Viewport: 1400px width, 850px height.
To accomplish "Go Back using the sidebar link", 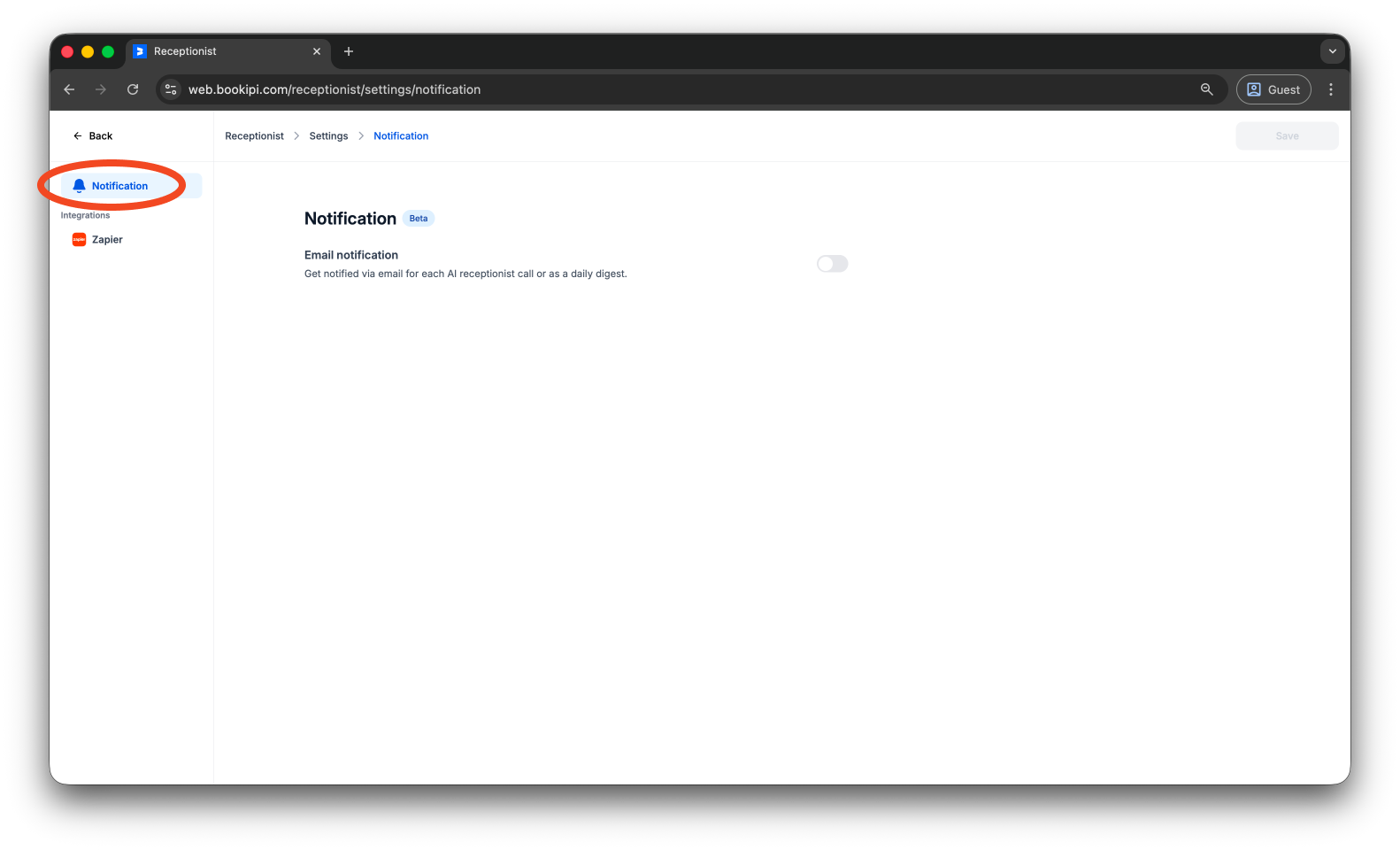I will [93, 135].
